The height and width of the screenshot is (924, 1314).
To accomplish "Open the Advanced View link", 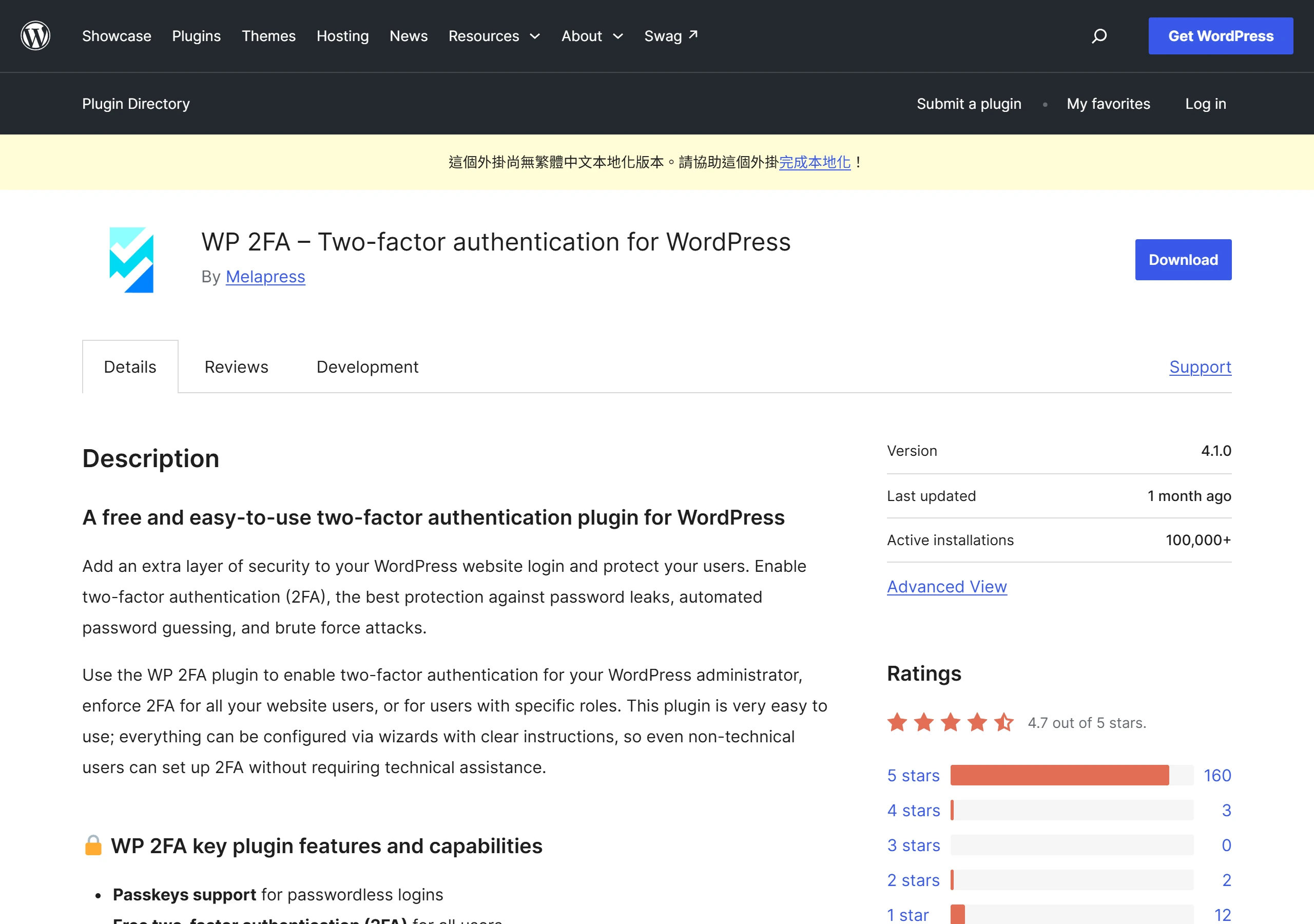I will (946, 586).
